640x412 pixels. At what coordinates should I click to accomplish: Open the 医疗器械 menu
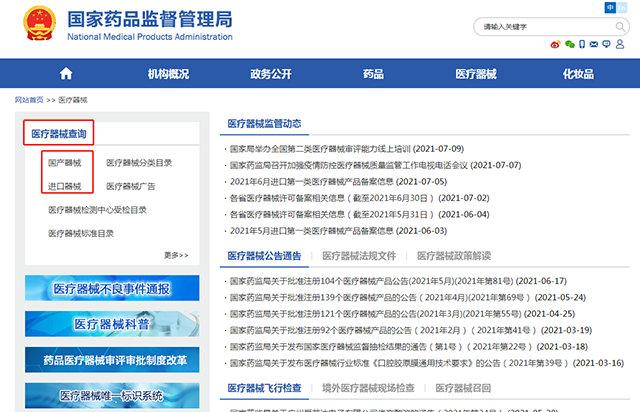point(476,73)
